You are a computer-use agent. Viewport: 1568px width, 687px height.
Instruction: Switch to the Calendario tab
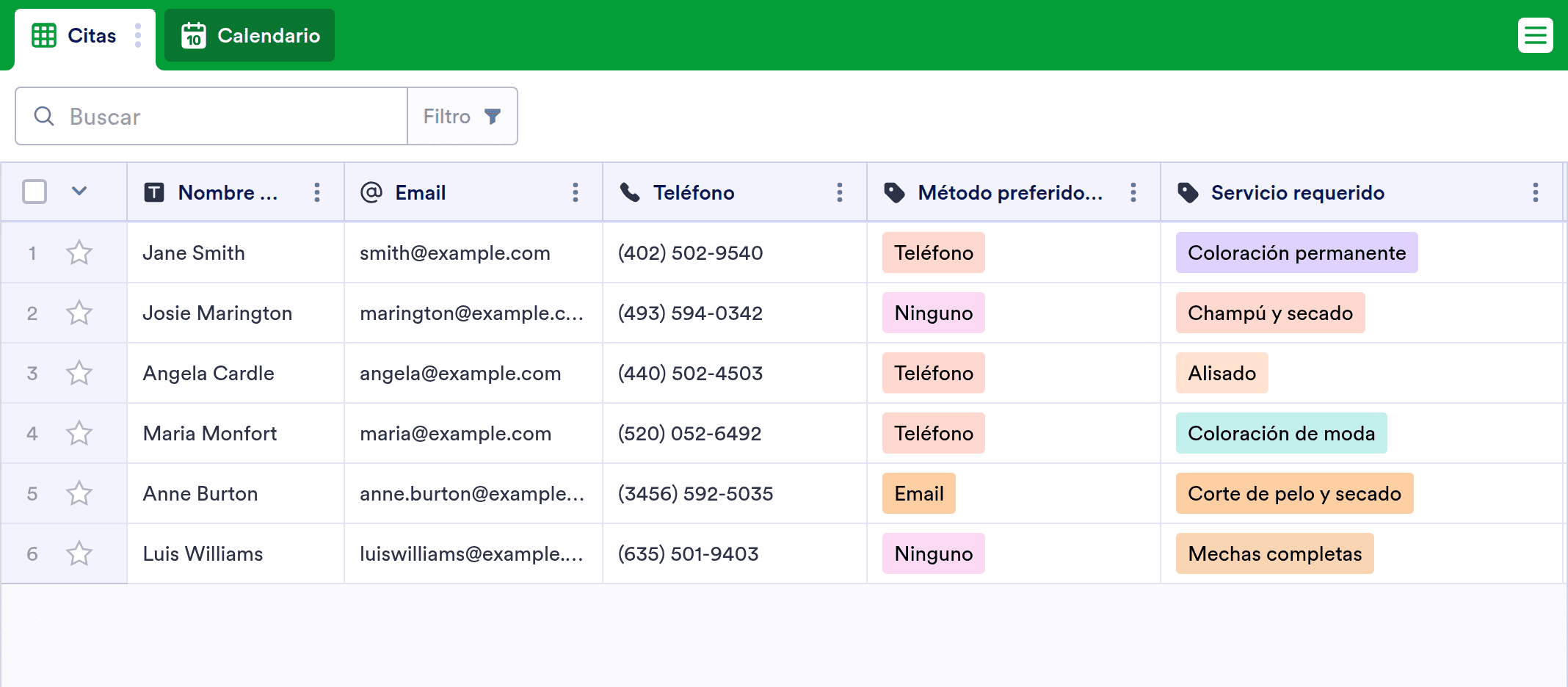click(250, 35)
